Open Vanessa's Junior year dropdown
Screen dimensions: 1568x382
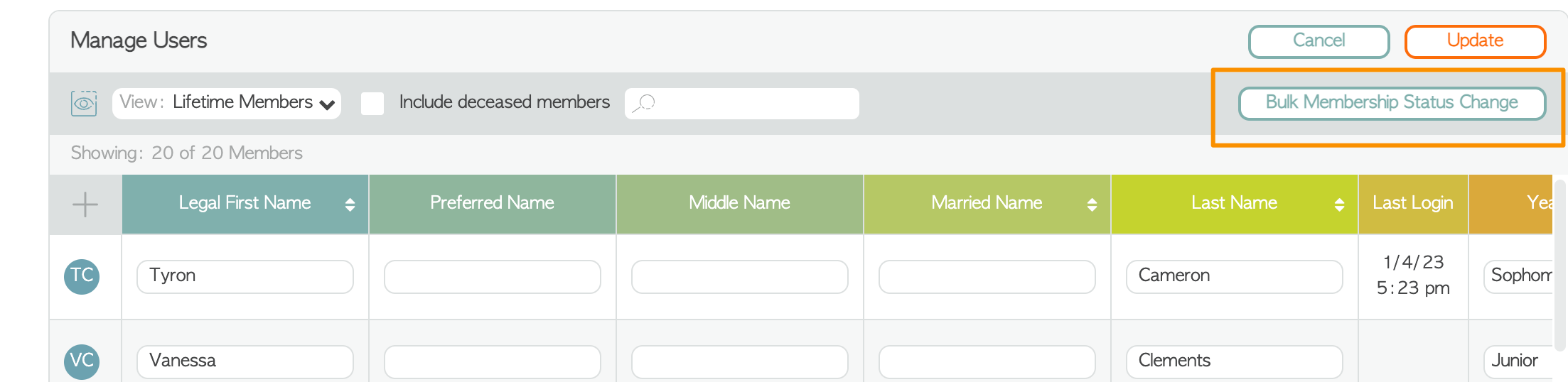click(1518, 361)
